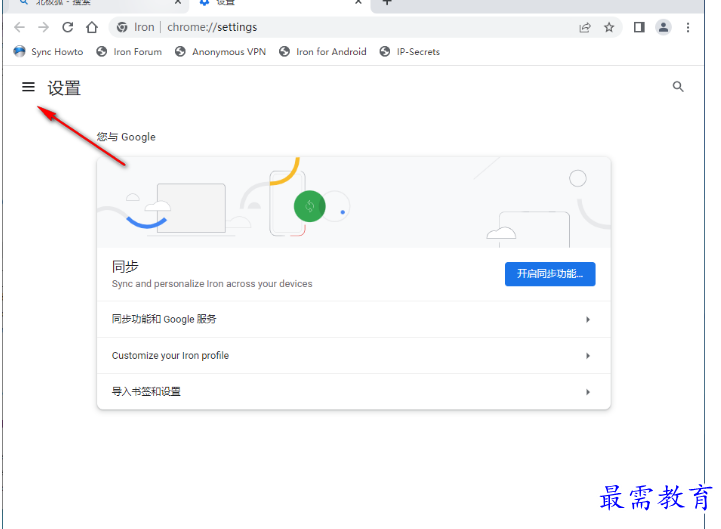Open Iron Forum bookmark
This screenshot has width=721, height=529.
[x=129, y=52]
